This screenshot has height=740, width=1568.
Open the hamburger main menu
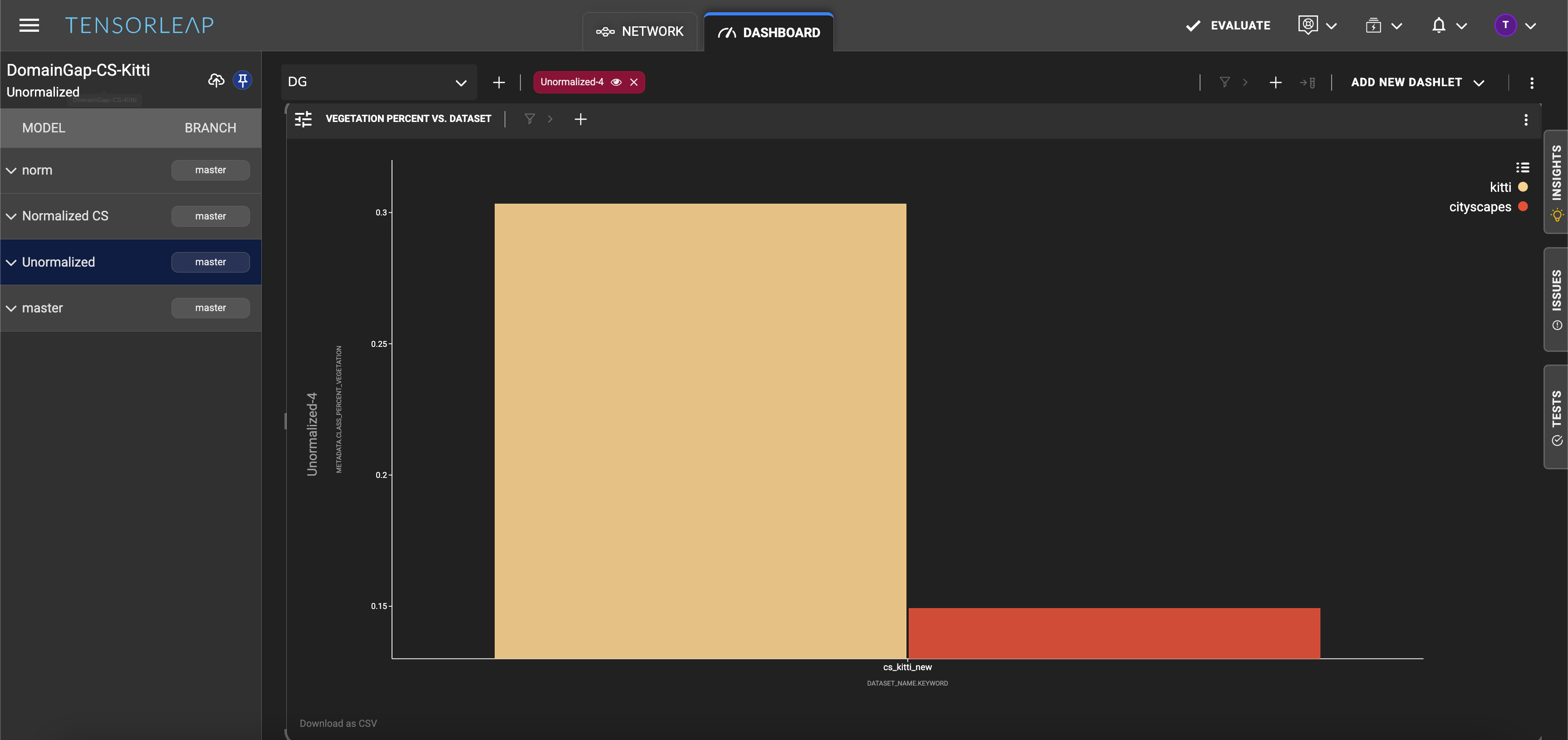[29, 25]
